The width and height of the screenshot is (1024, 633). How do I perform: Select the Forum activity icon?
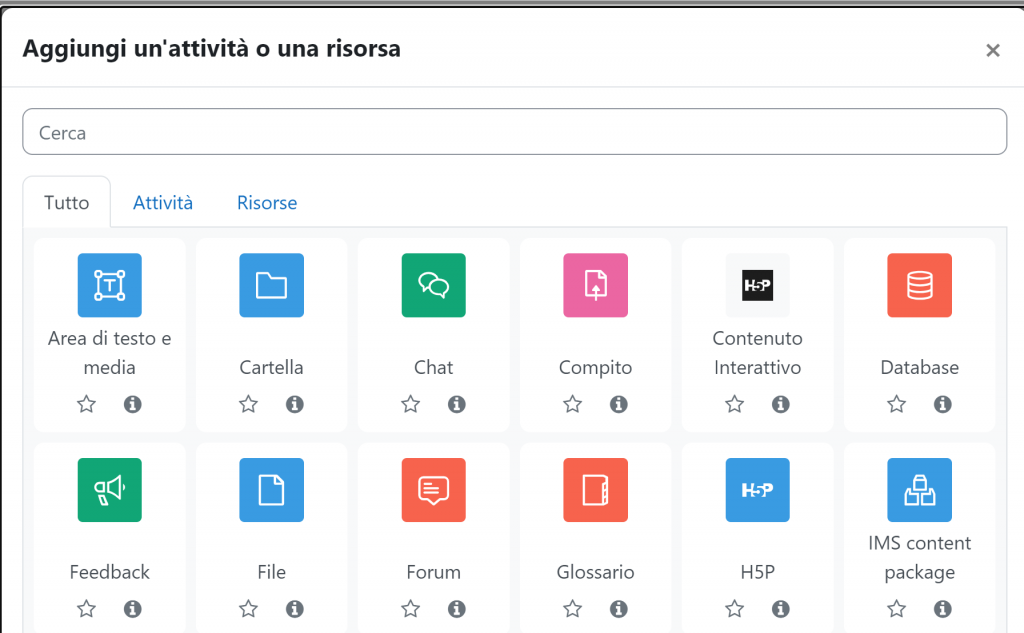pos(434,490)
